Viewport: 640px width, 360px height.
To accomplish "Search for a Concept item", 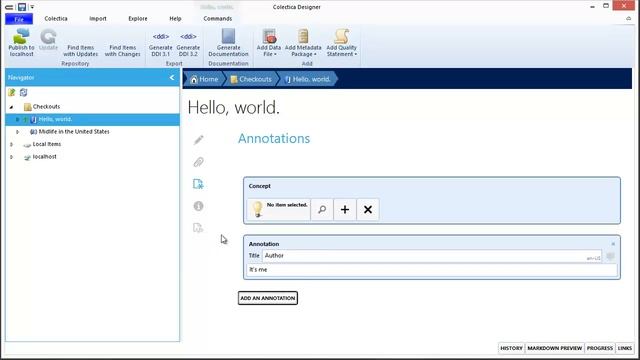I will point(322,209).
